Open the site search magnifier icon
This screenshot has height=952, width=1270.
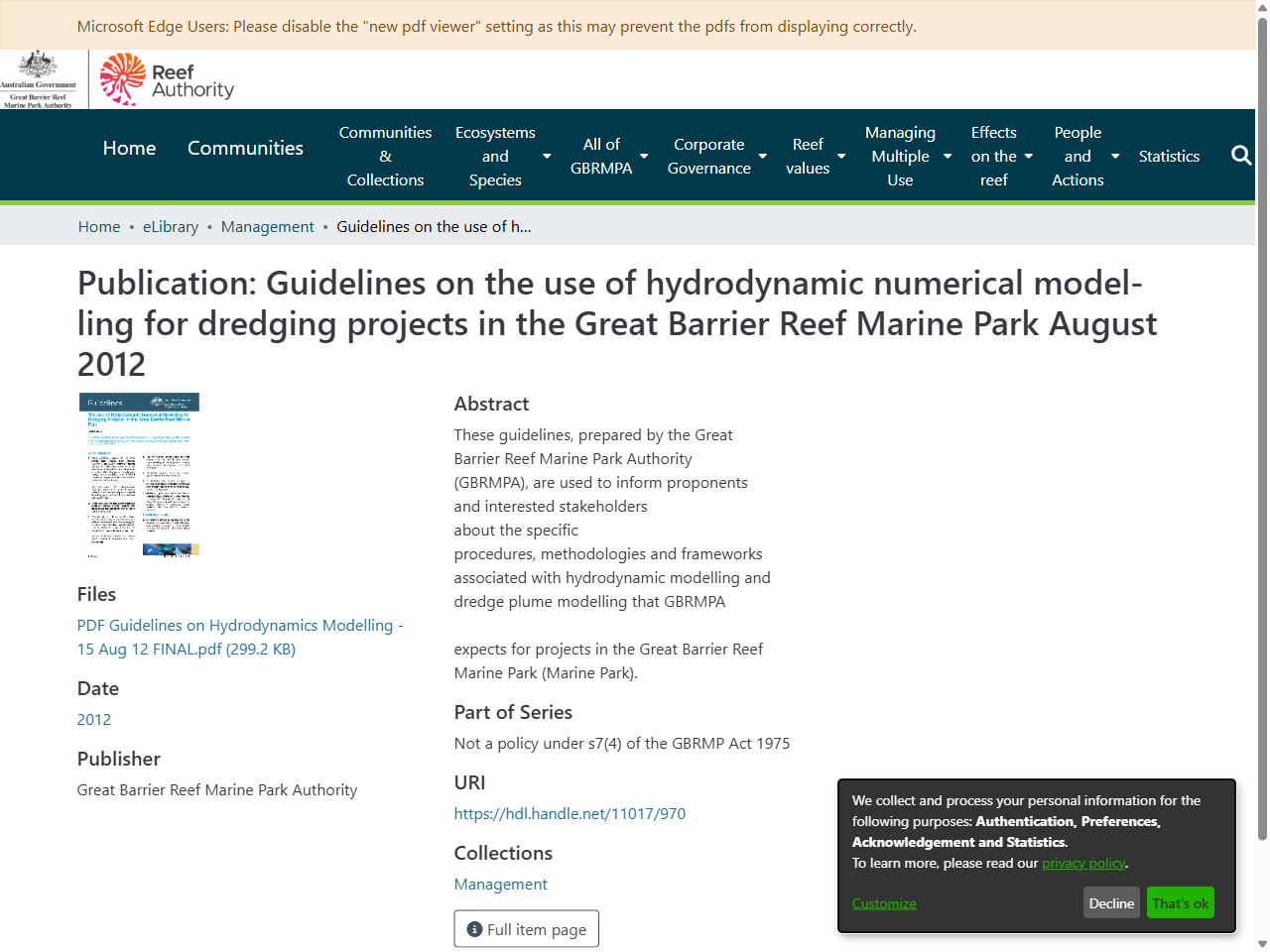click(x=1241, y=156)
